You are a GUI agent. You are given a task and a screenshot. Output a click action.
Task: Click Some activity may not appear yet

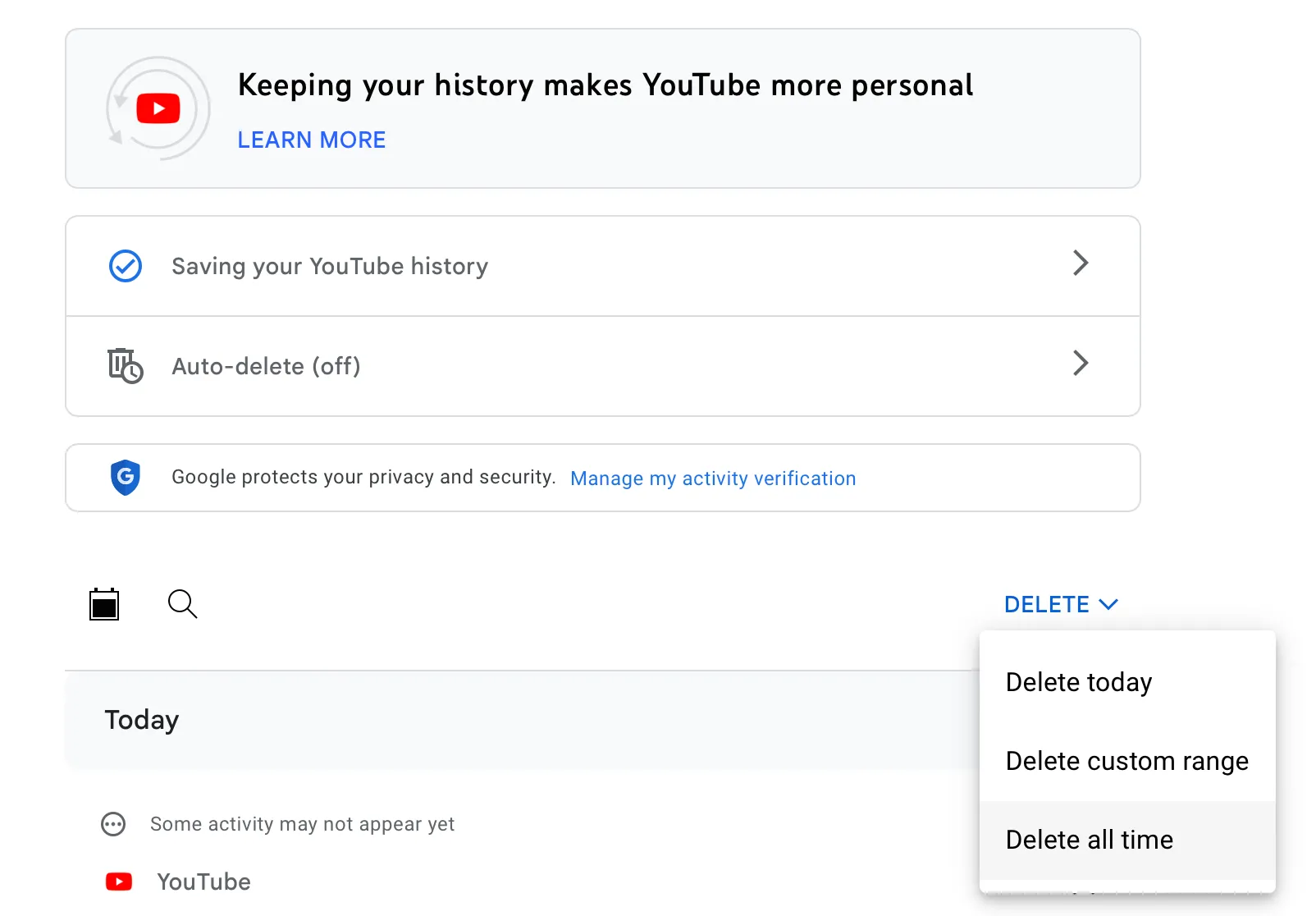pyautogui.click(x=302, y=824)
